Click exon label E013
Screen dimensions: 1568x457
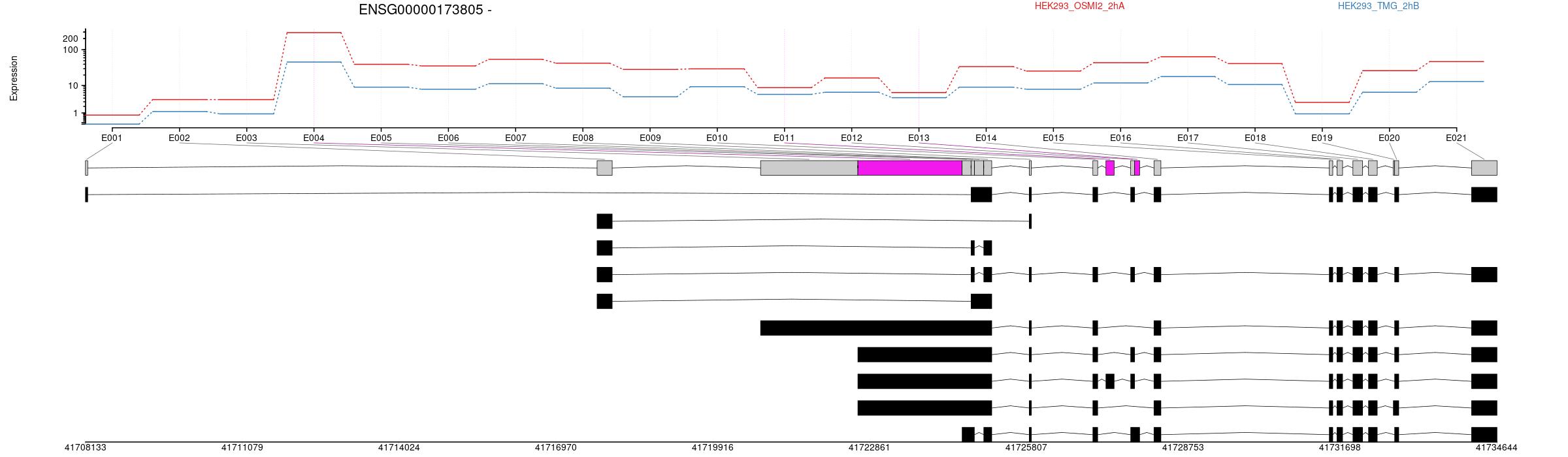point(919,138)
